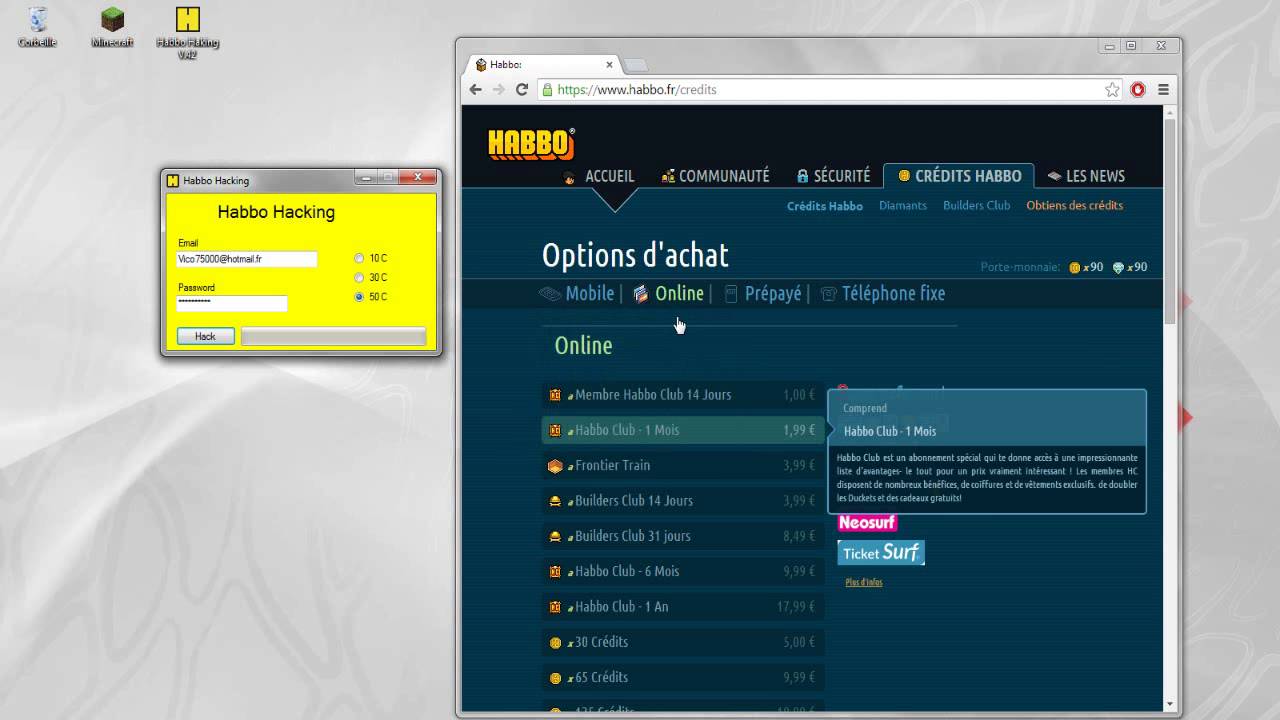The height and width of the screenshot is (720, 1280).
Task: Reload the habbo.fr page
Action: pos(522,89)
